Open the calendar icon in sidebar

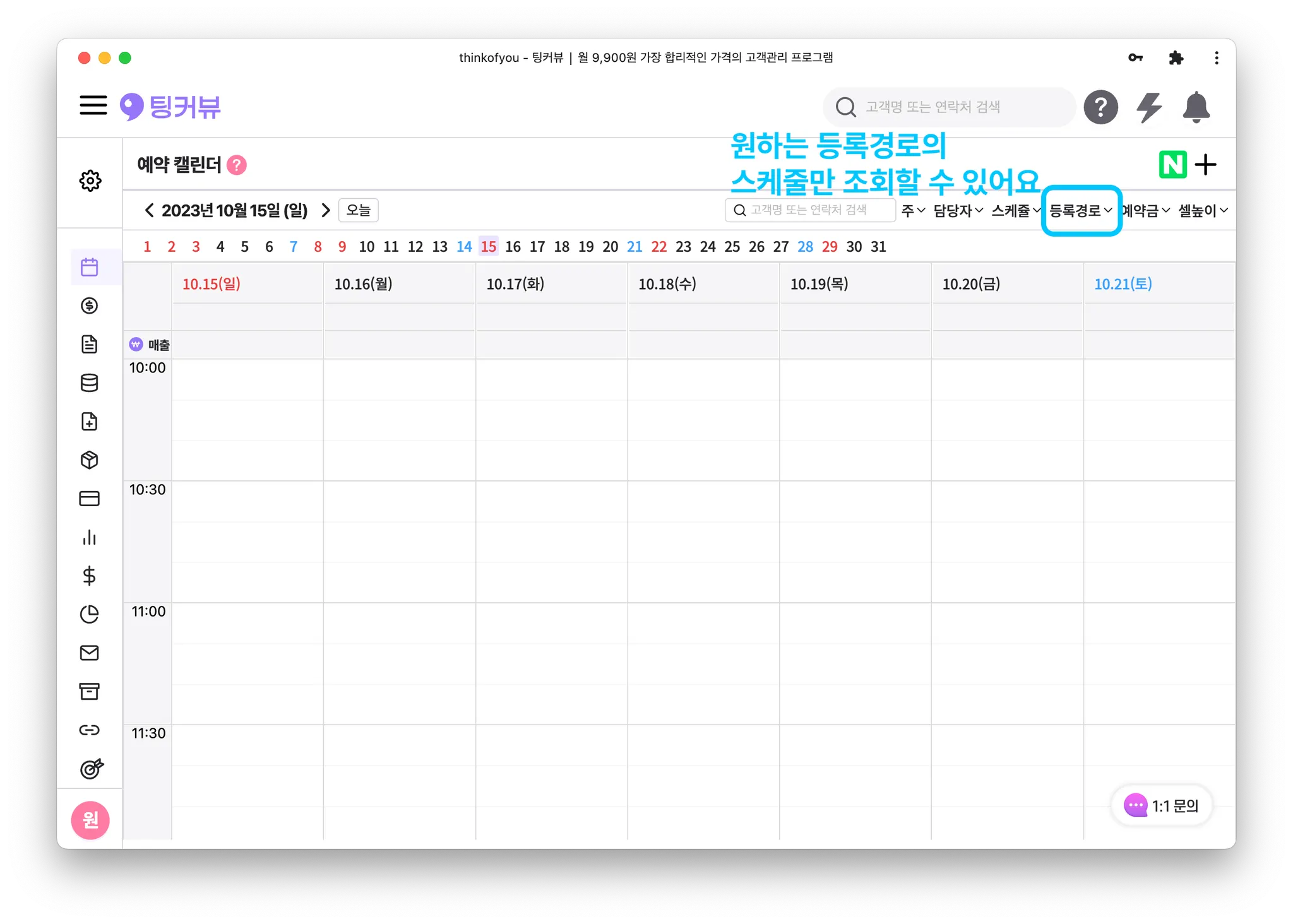pos(90,268)
